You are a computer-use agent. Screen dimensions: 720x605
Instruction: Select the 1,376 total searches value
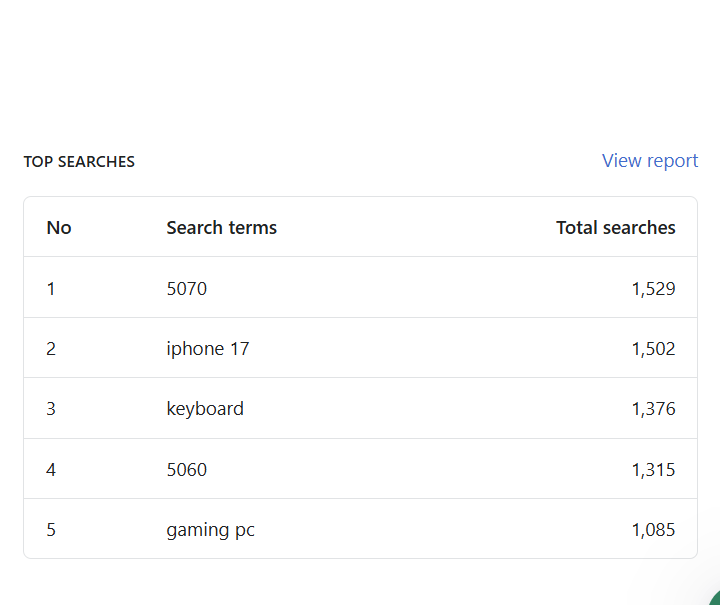coord(653,409)
